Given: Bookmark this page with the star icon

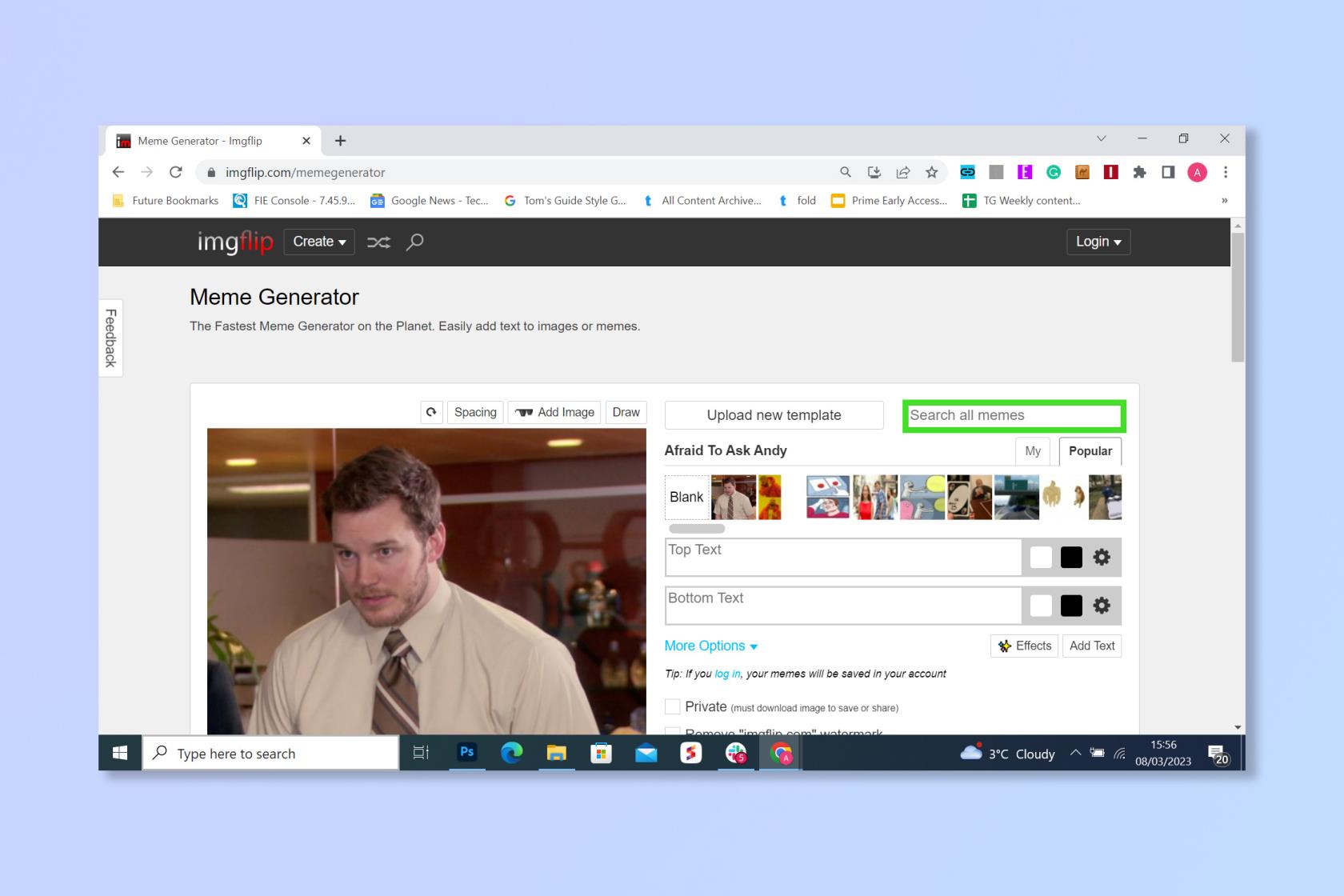Looking at the screenshot, I should pyautogui.click(x=931, y=172).
